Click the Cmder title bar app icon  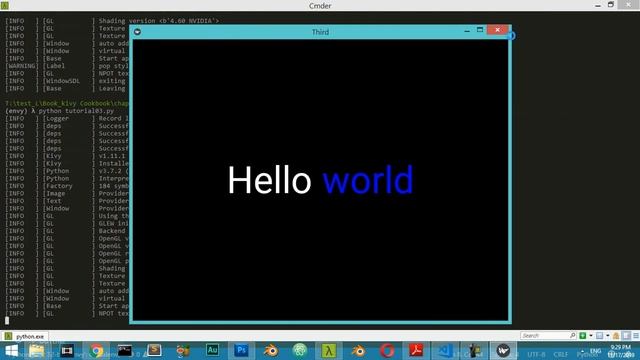(4, 5)
